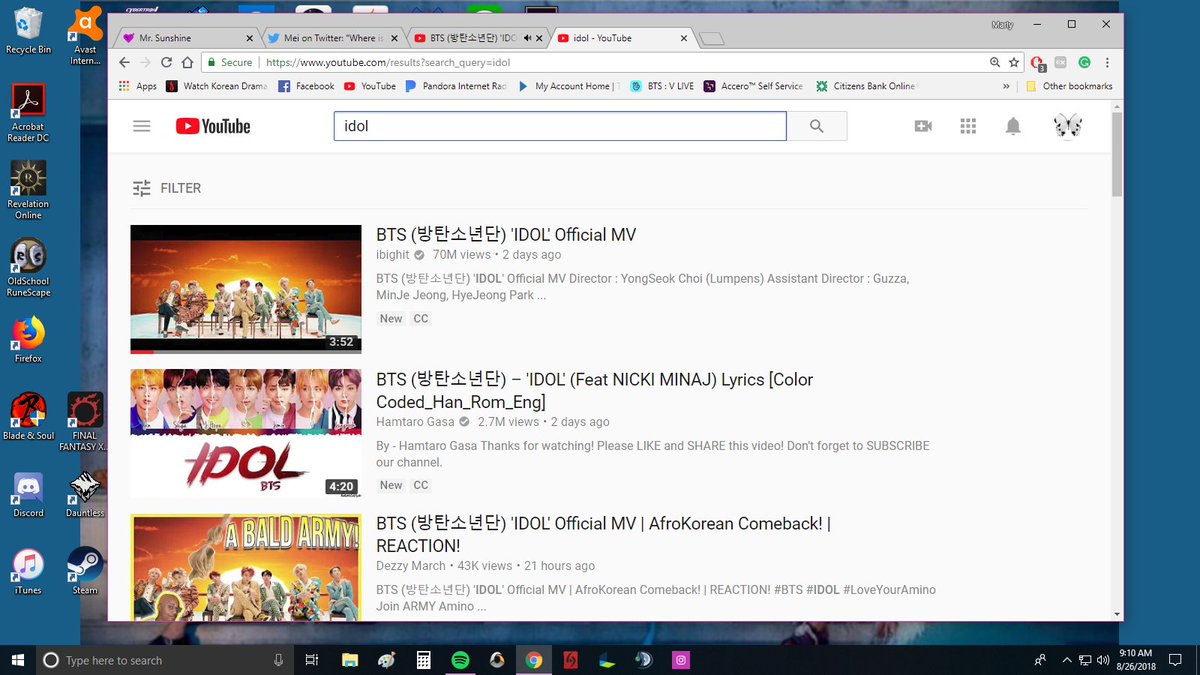Click the zoom magnifier in address bar

point(995,62)
